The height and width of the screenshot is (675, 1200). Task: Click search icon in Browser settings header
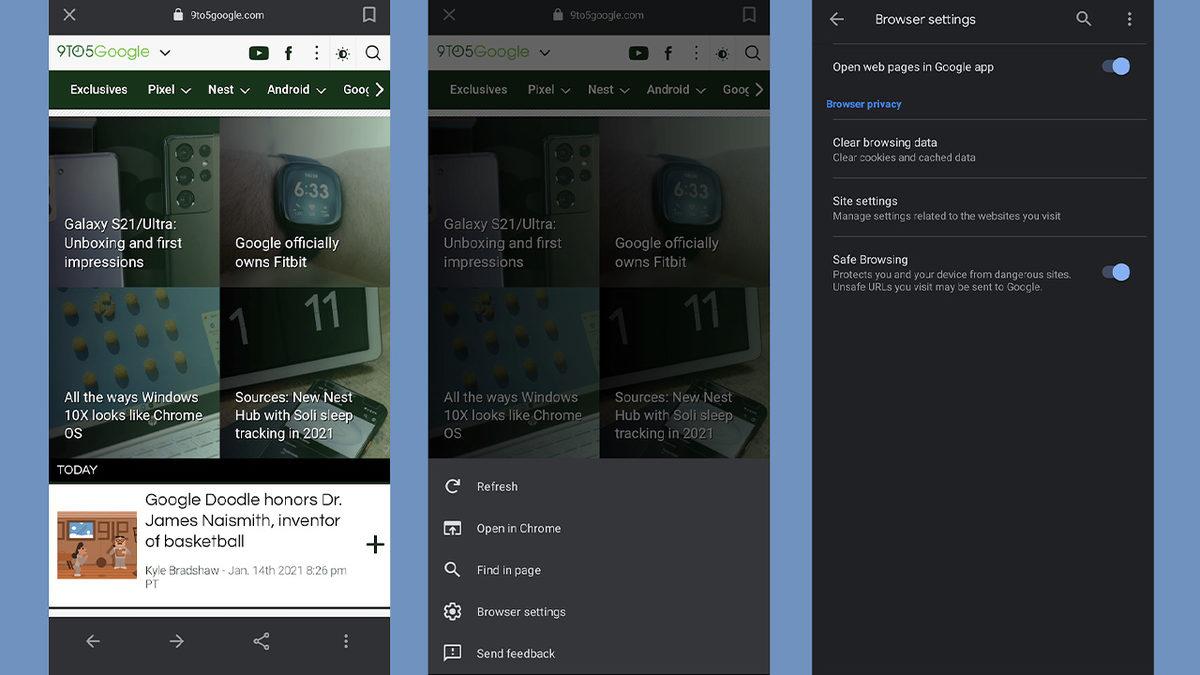pos(1083,18)
